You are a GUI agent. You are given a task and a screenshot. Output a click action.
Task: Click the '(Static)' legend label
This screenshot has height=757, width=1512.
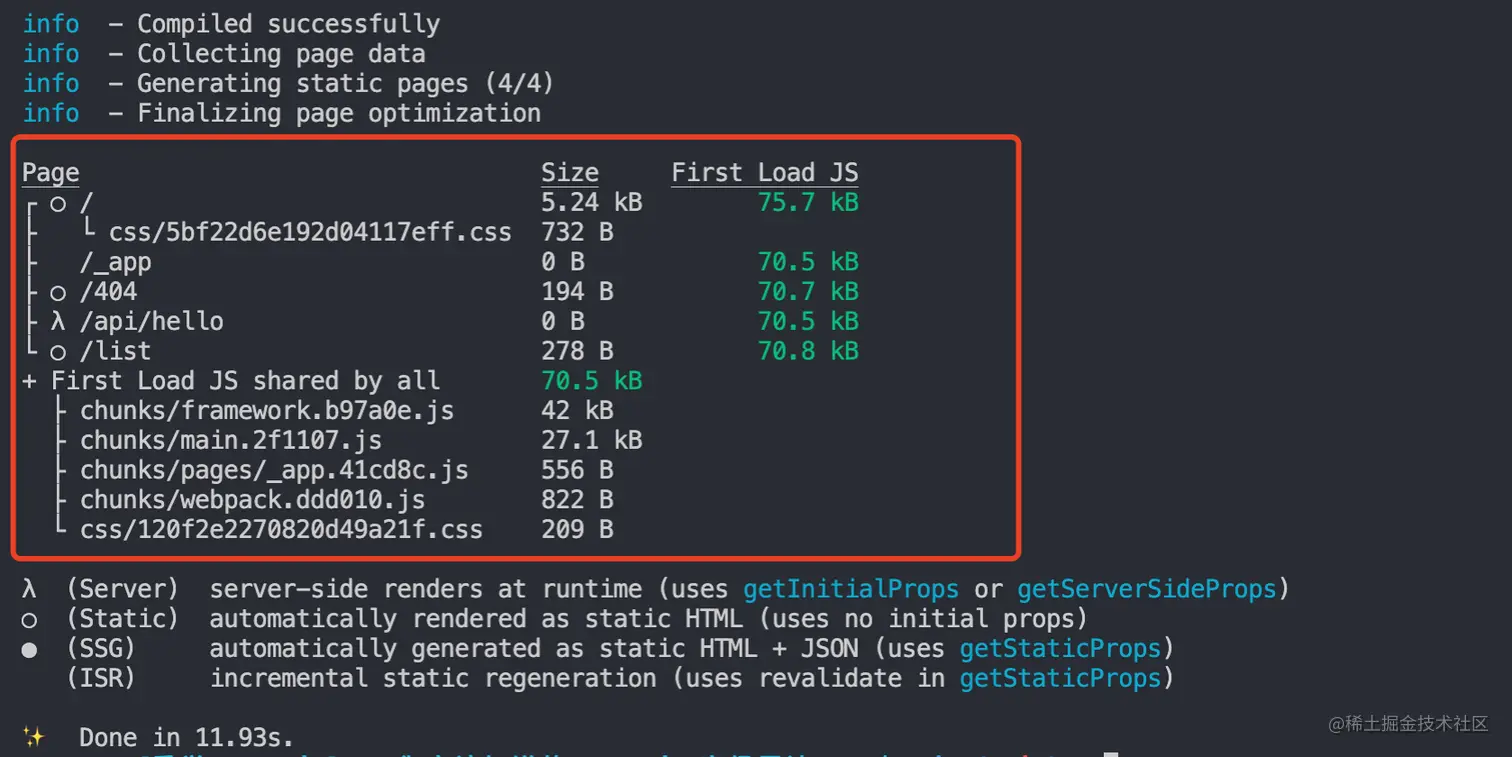tap(123, 619)
